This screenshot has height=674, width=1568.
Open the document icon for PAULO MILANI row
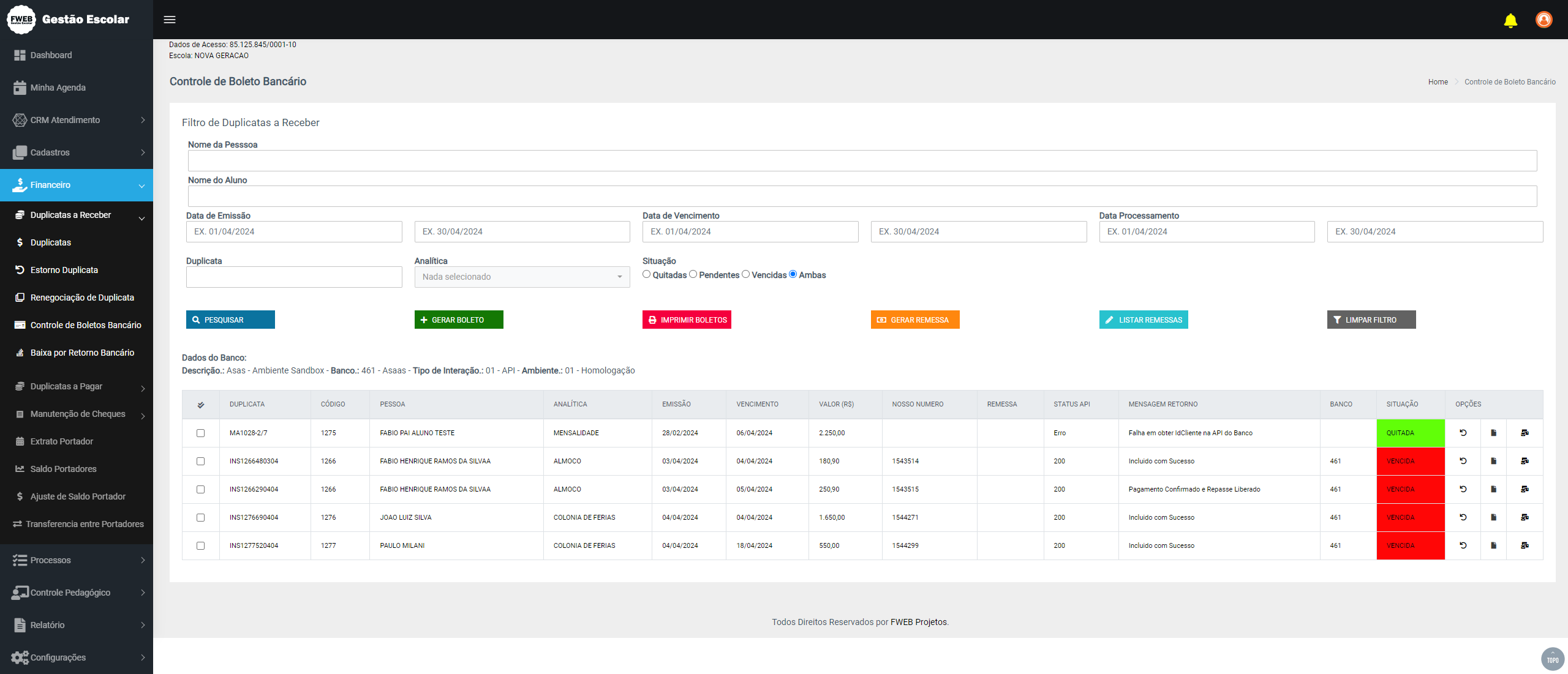tap(1493, 545)
